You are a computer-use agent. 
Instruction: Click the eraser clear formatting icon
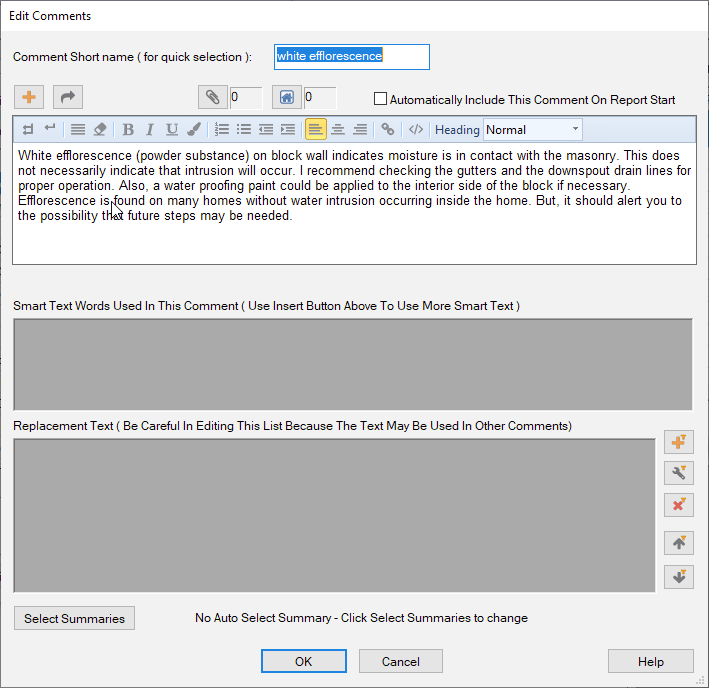[100, 130]
